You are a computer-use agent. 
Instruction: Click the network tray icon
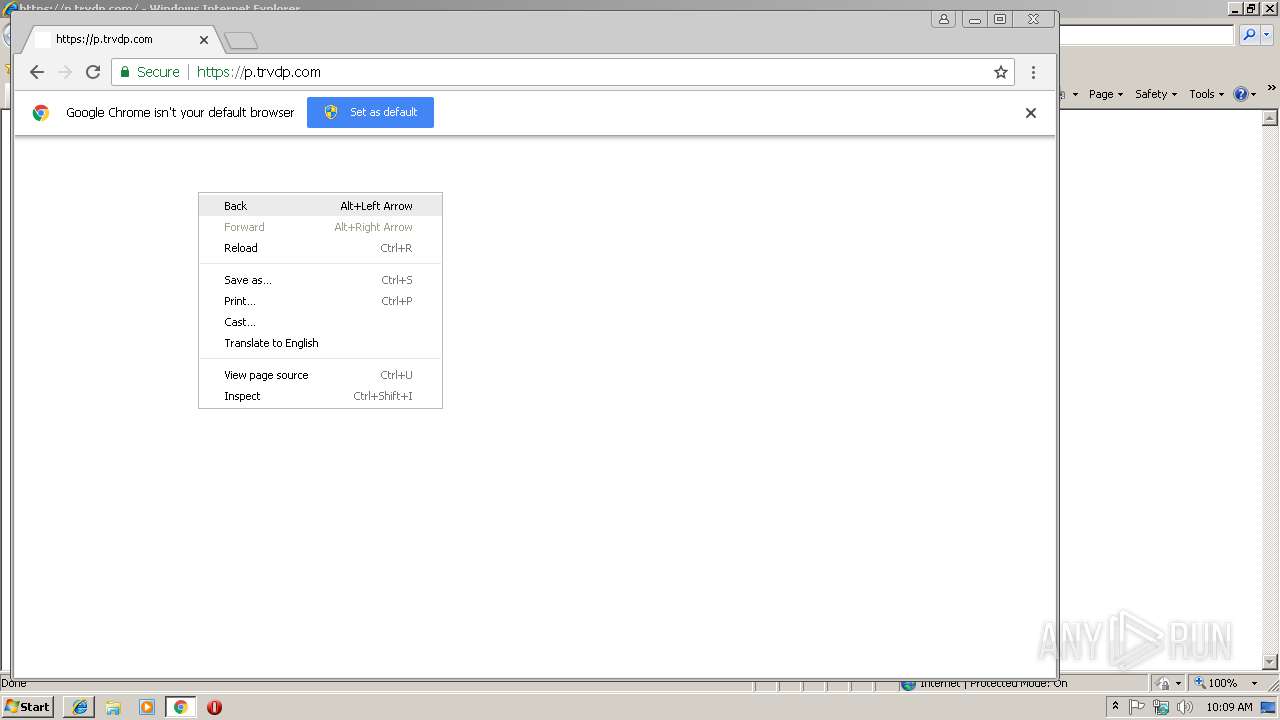1161,707
